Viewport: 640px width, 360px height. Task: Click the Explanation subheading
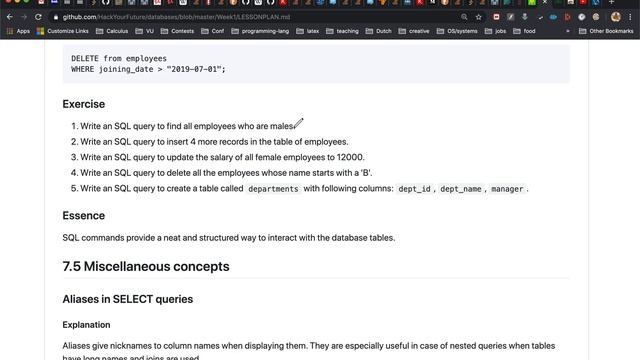tap(86, 325)
